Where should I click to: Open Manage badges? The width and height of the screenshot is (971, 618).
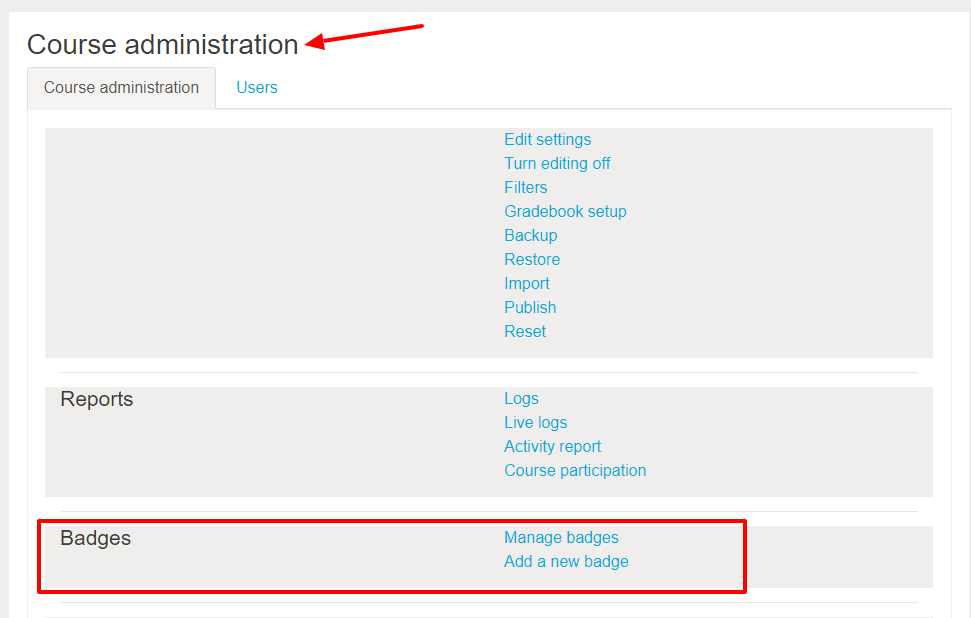point(561,537)
